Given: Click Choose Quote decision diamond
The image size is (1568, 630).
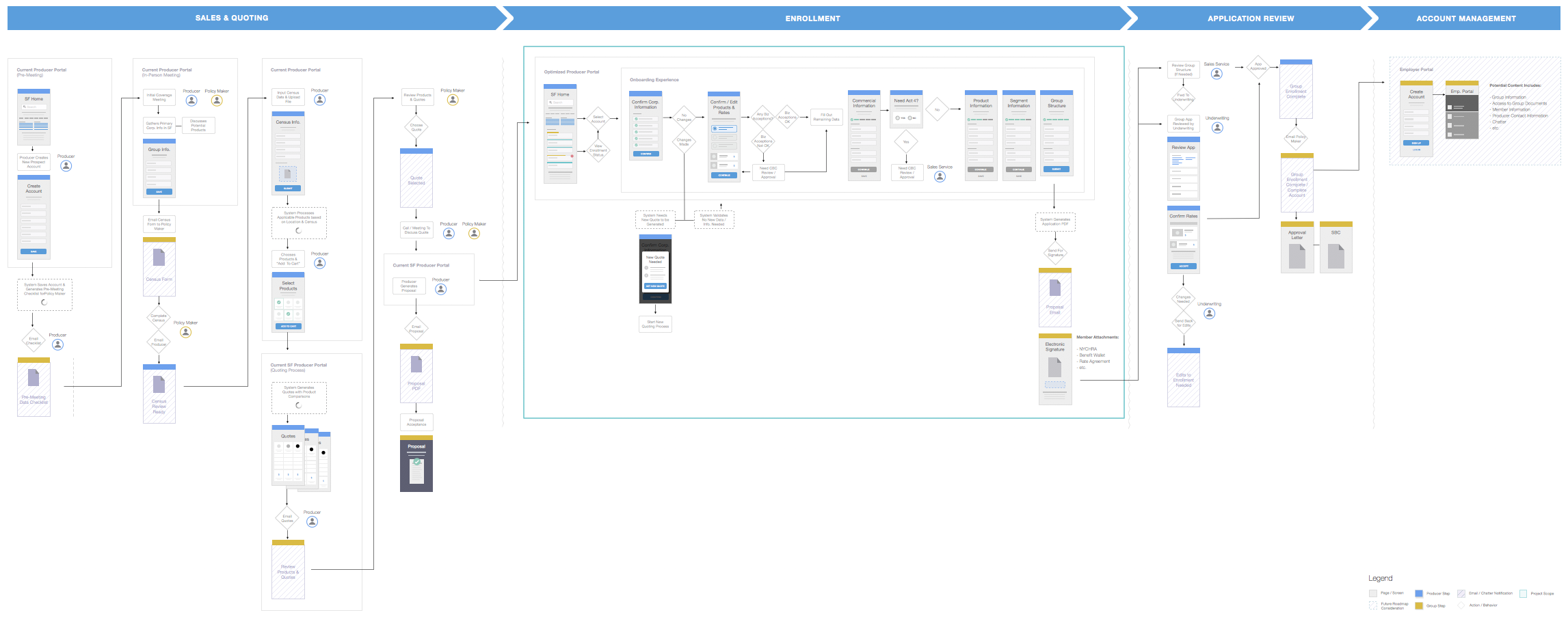Looking at the screenshot, I should pyautogui.click(x=416, y=127).
